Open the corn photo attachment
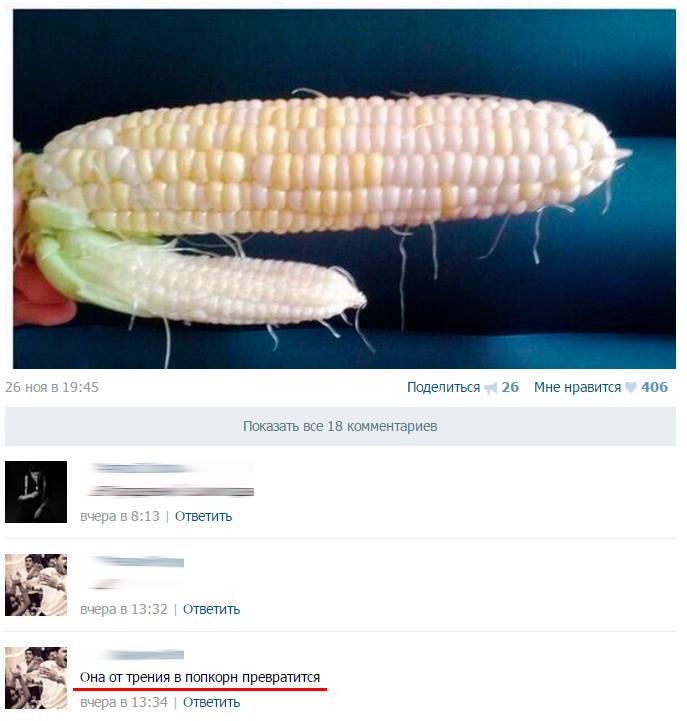The width and height of the screenshot is (687, 721). point(344,189)
